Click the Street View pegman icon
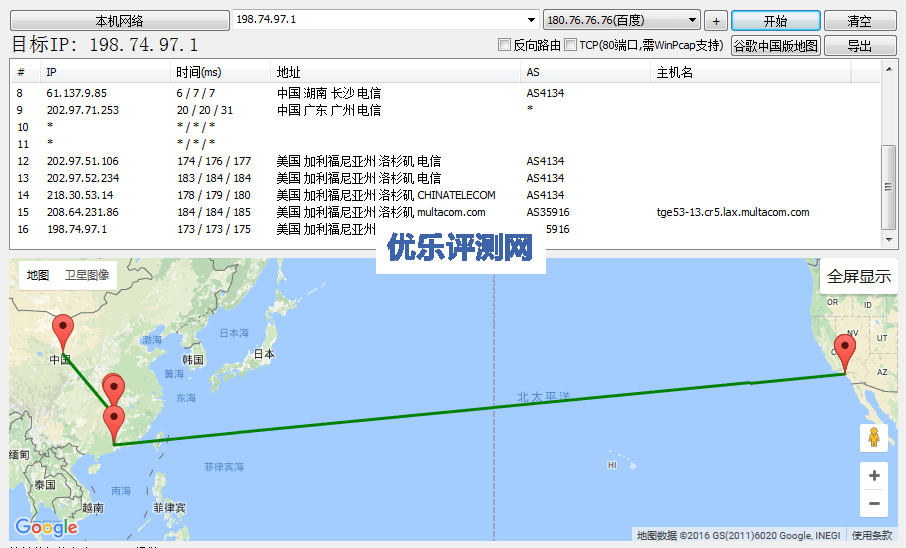Viewport: 906px width, 548px height. pos(874,437)
